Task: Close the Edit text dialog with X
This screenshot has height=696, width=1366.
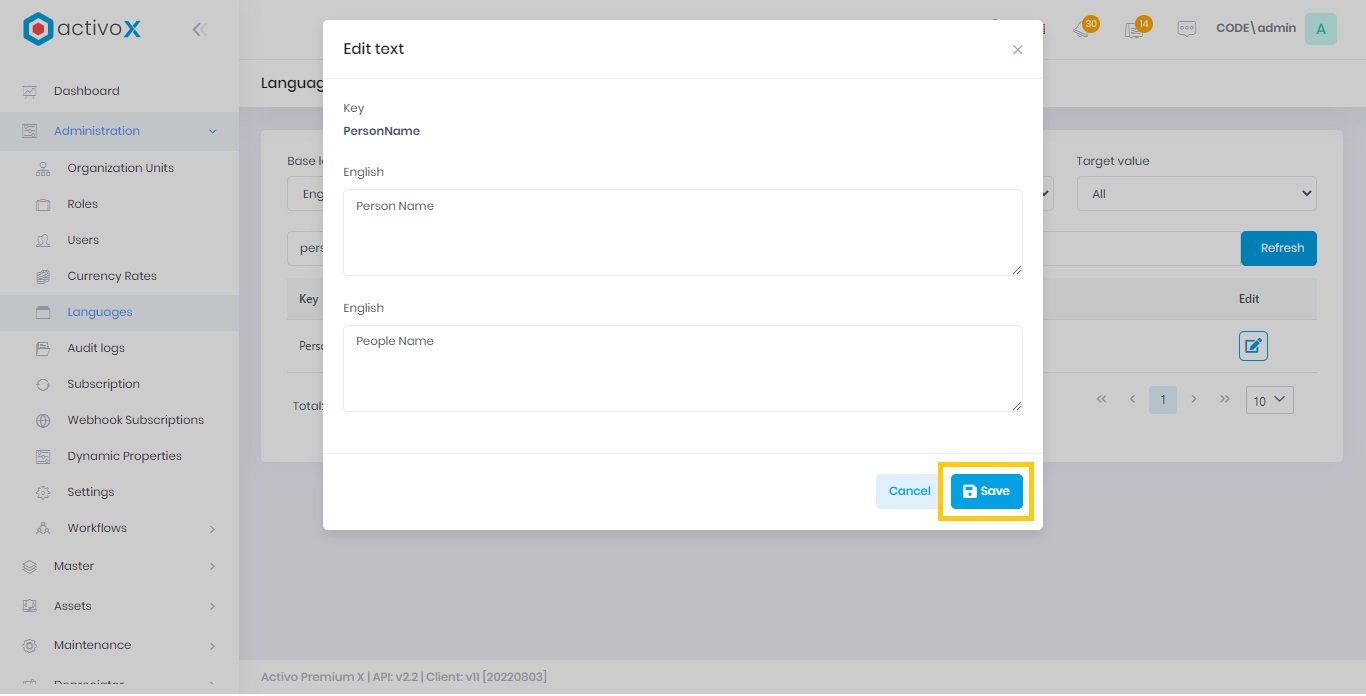Action: (1017, 50)
